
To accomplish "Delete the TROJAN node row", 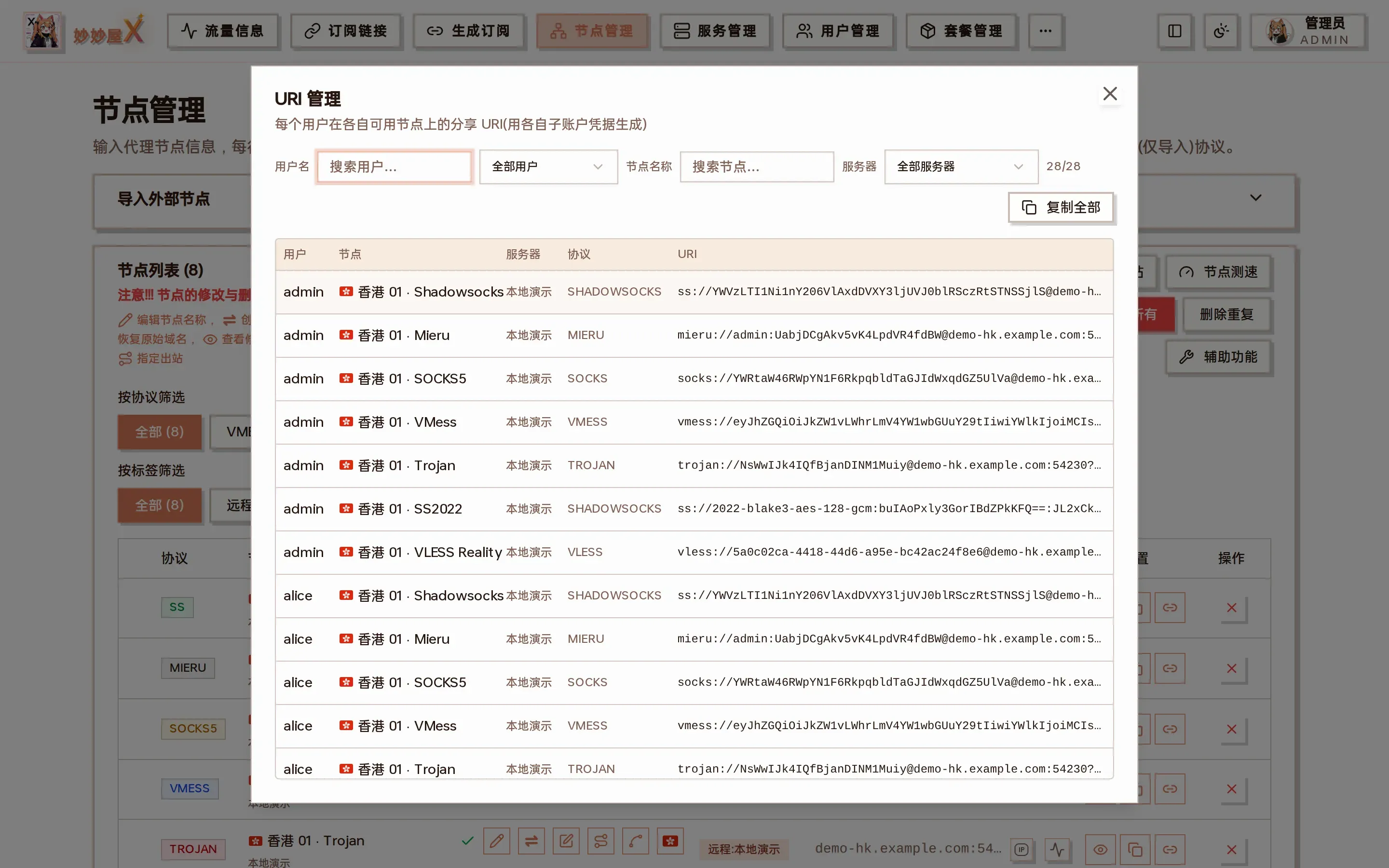I will pyautogui.click(x=1232, y=850).
